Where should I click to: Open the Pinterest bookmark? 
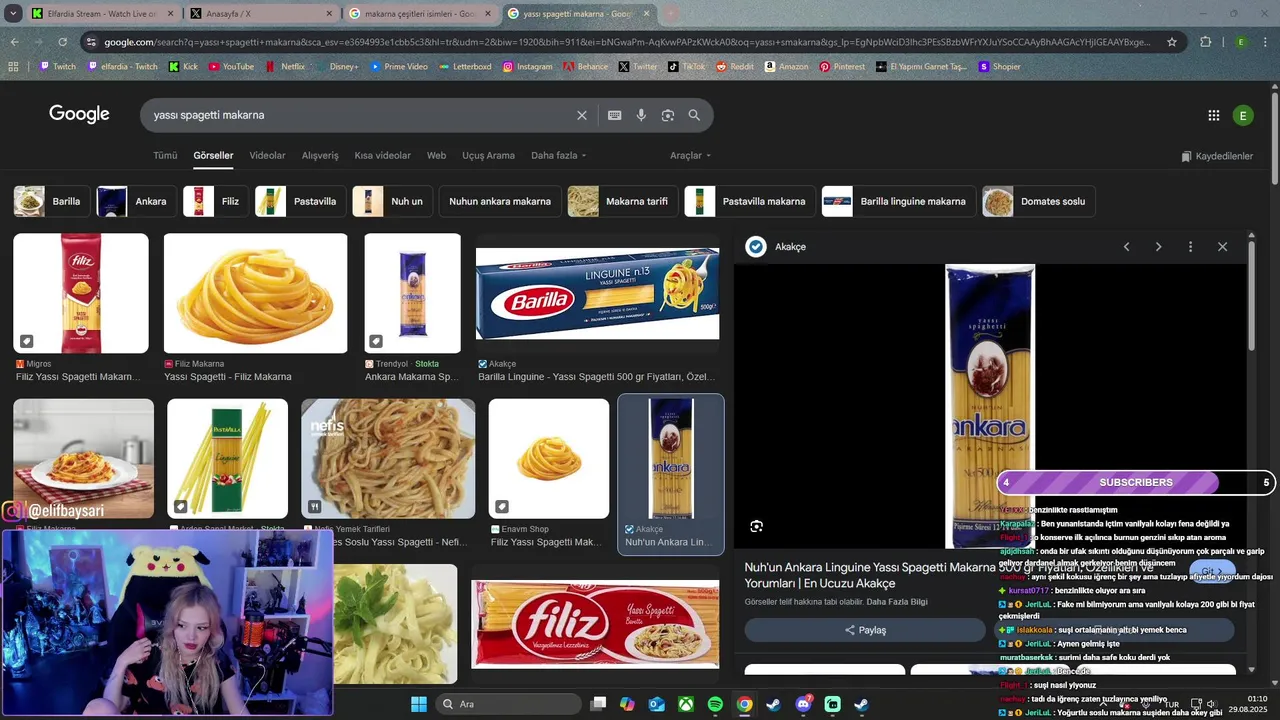pos(842,67)
